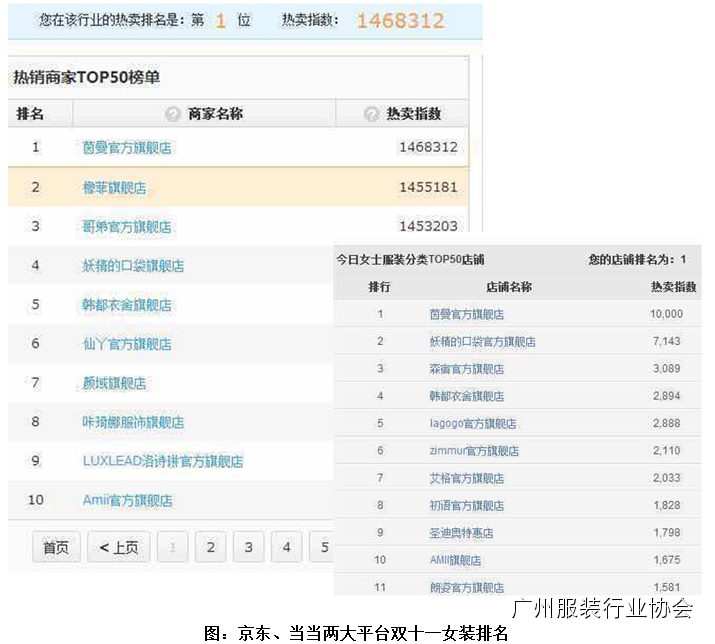The width and height of the screenshot is (715, 644).
Task: Jump to page 2
Action: (x=210, y=547)
